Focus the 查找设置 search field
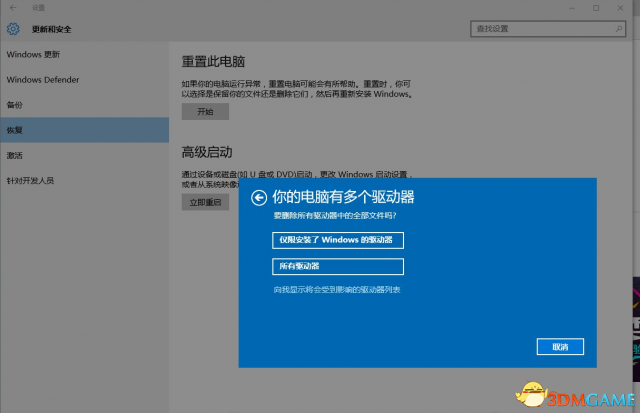This screenshot has width=640, height=413. 548,29
